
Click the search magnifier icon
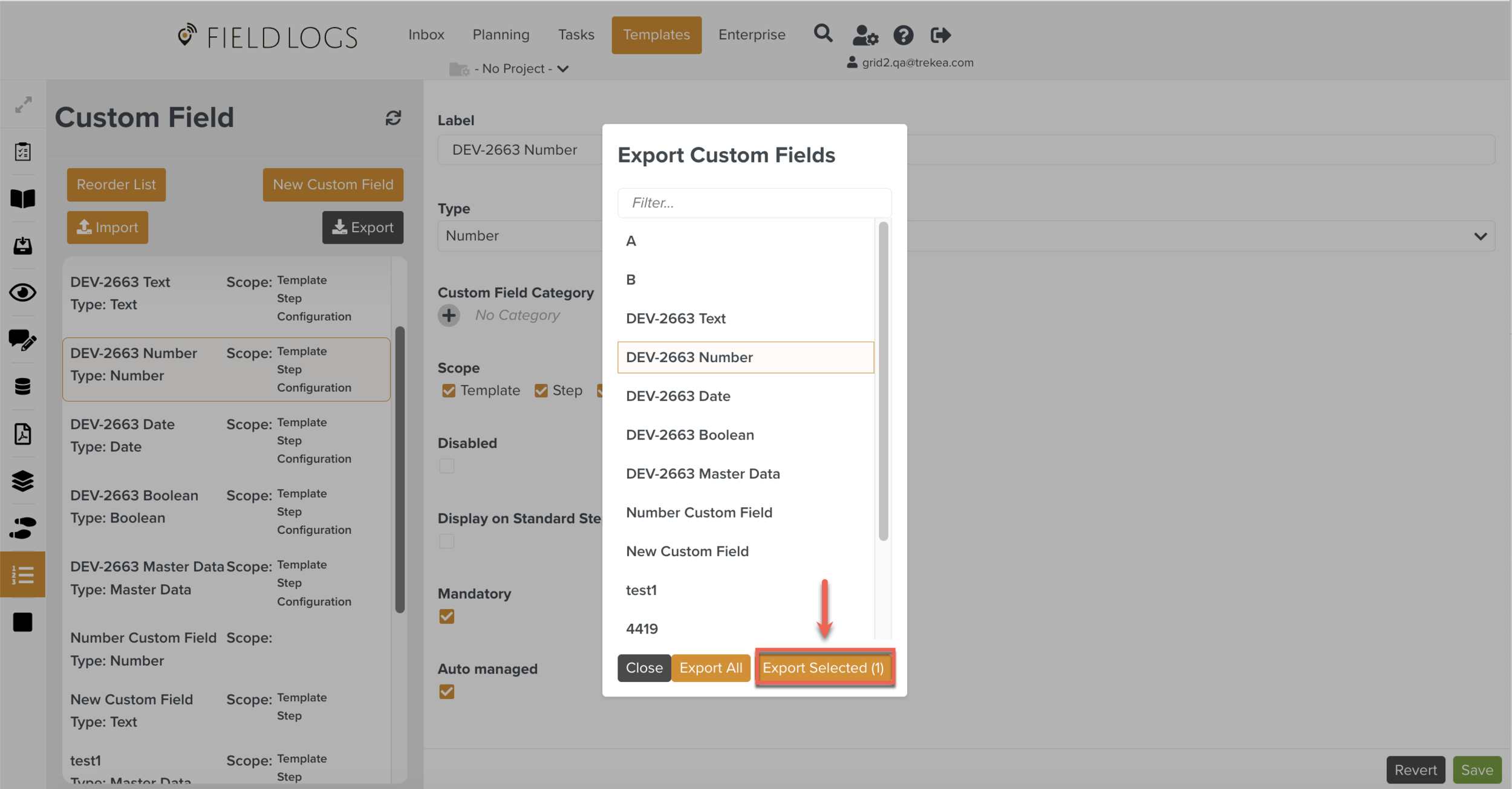pos(823,34)
